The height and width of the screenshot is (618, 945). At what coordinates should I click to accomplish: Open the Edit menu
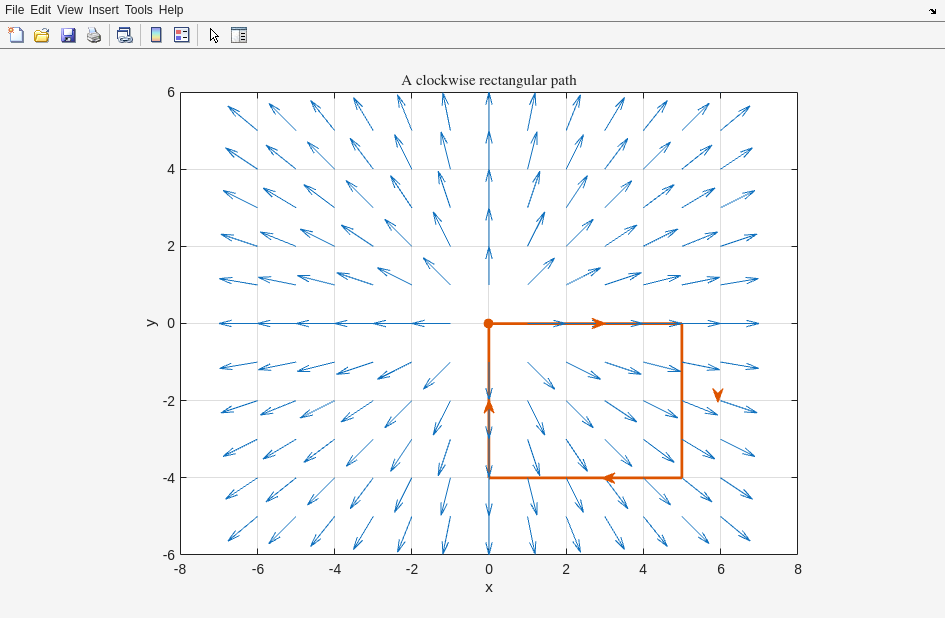pos(40,10)
